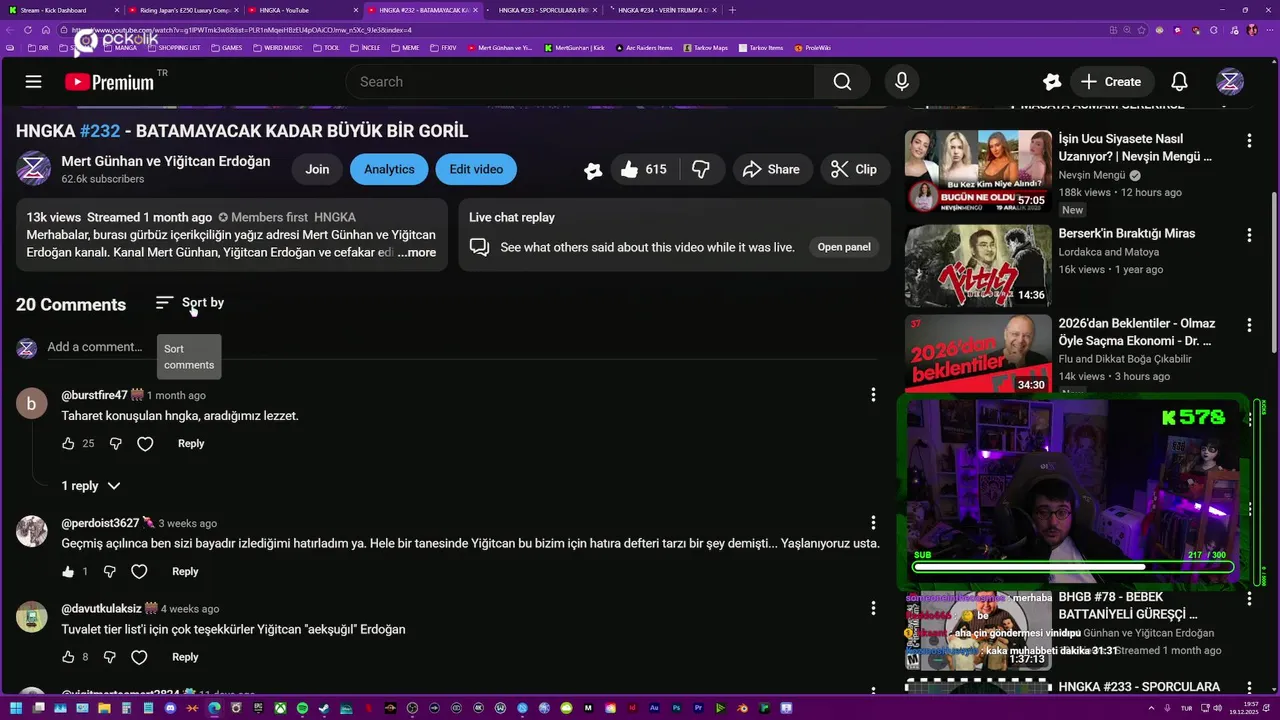Dislike the davutkulaksiz comment
Viewport: 1280px width, 720px height.
pyautogui.click(x=110, y=657)
